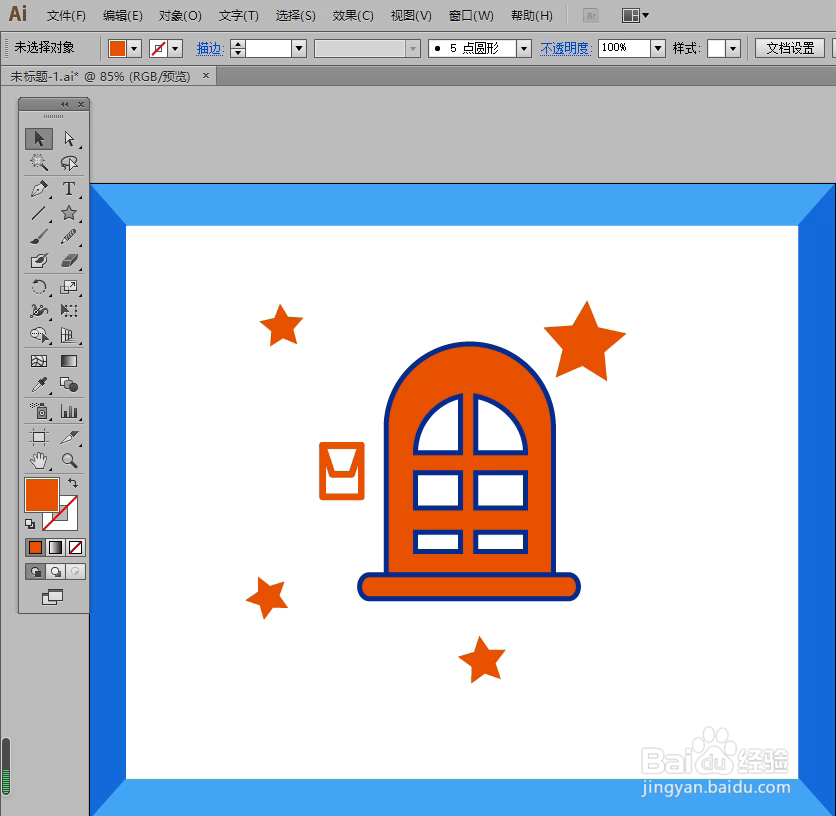Choose the Lasso tool
Image resolution: width=836 pixels, height=816 pixels.
(x=69, y=163)
